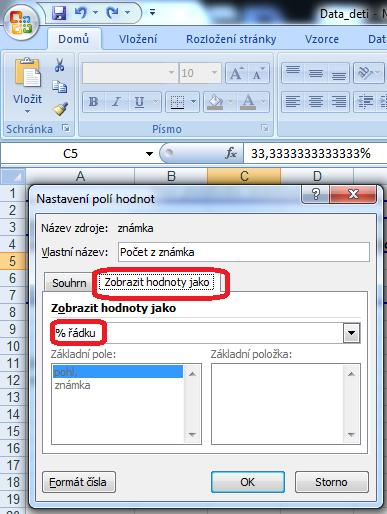This screenshot has height=514, width=387.
Task: Open the Name Box dropdown arrow
Action: pyautogui.click(x=149, y=154)
